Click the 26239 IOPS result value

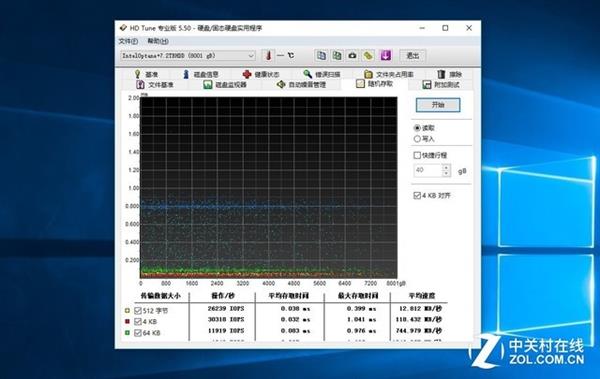226,309
